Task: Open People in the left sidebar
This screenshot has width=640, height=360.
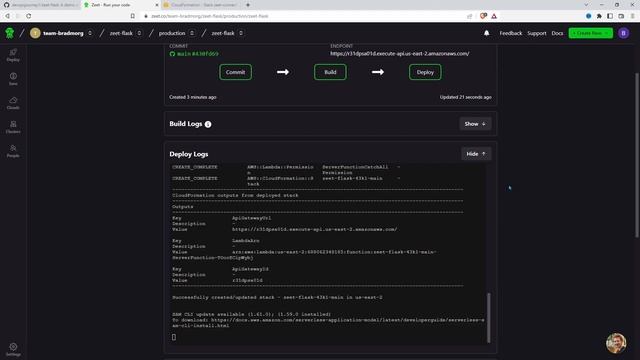Action: 13,151
